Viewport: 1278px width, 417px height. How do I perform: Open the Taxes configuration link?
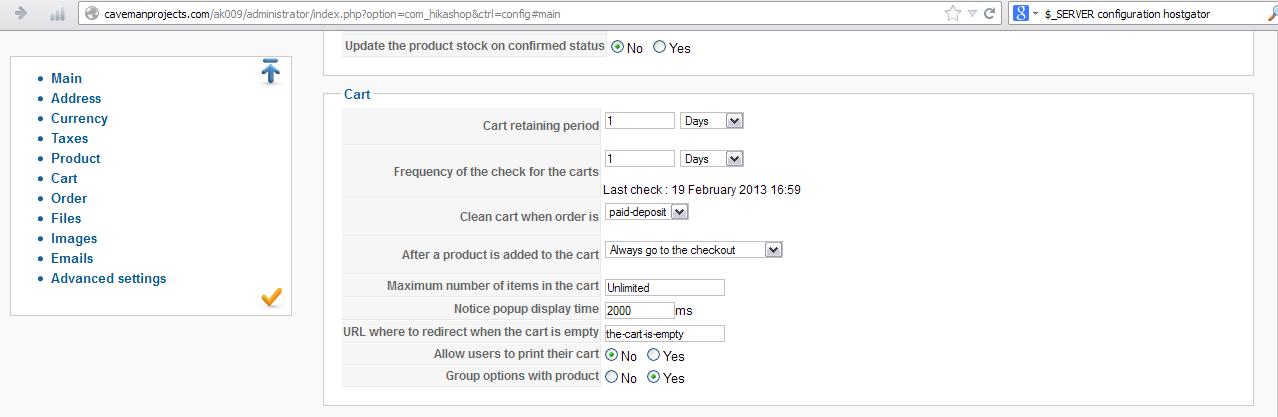tap(69, 138)
